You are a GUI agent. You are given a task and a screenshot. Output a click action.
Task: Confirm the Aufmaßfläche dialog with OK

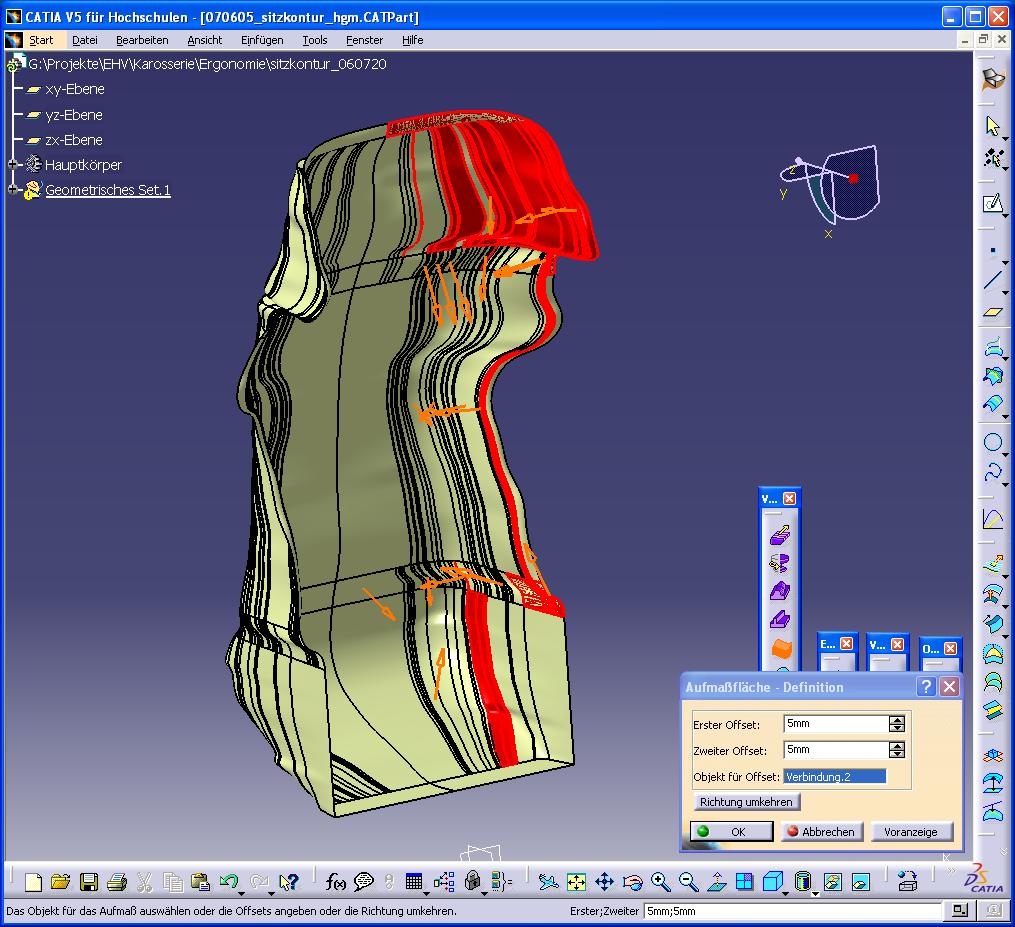pos(731,831)
